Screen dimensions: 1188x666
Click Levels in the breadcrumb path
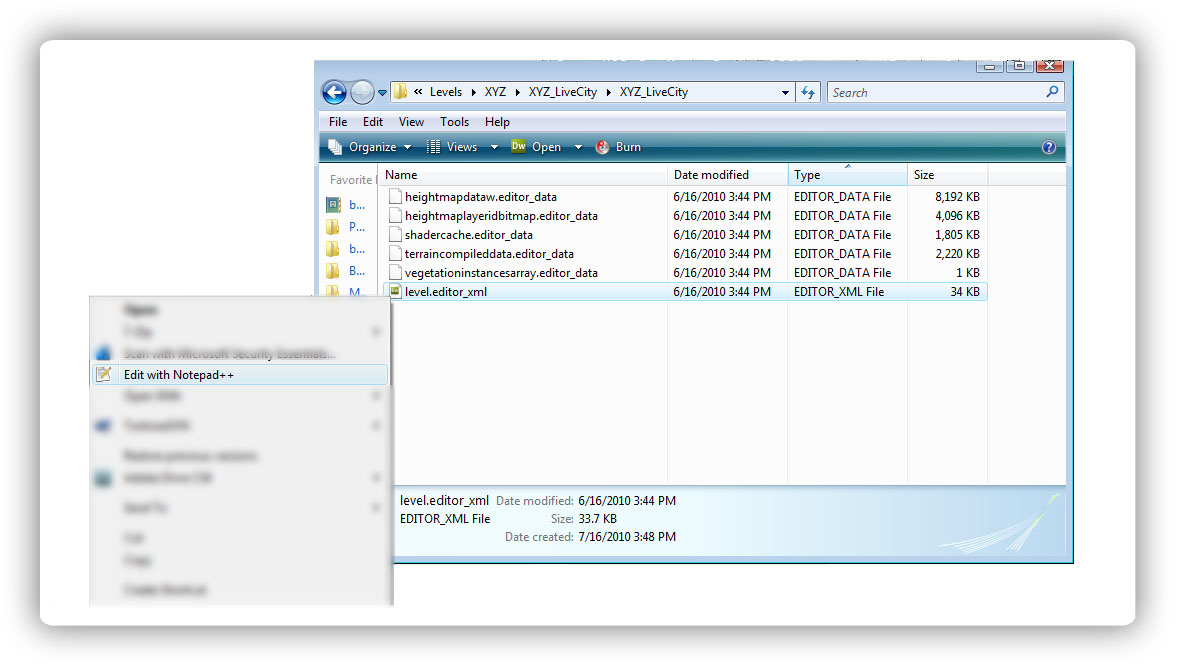446,92
